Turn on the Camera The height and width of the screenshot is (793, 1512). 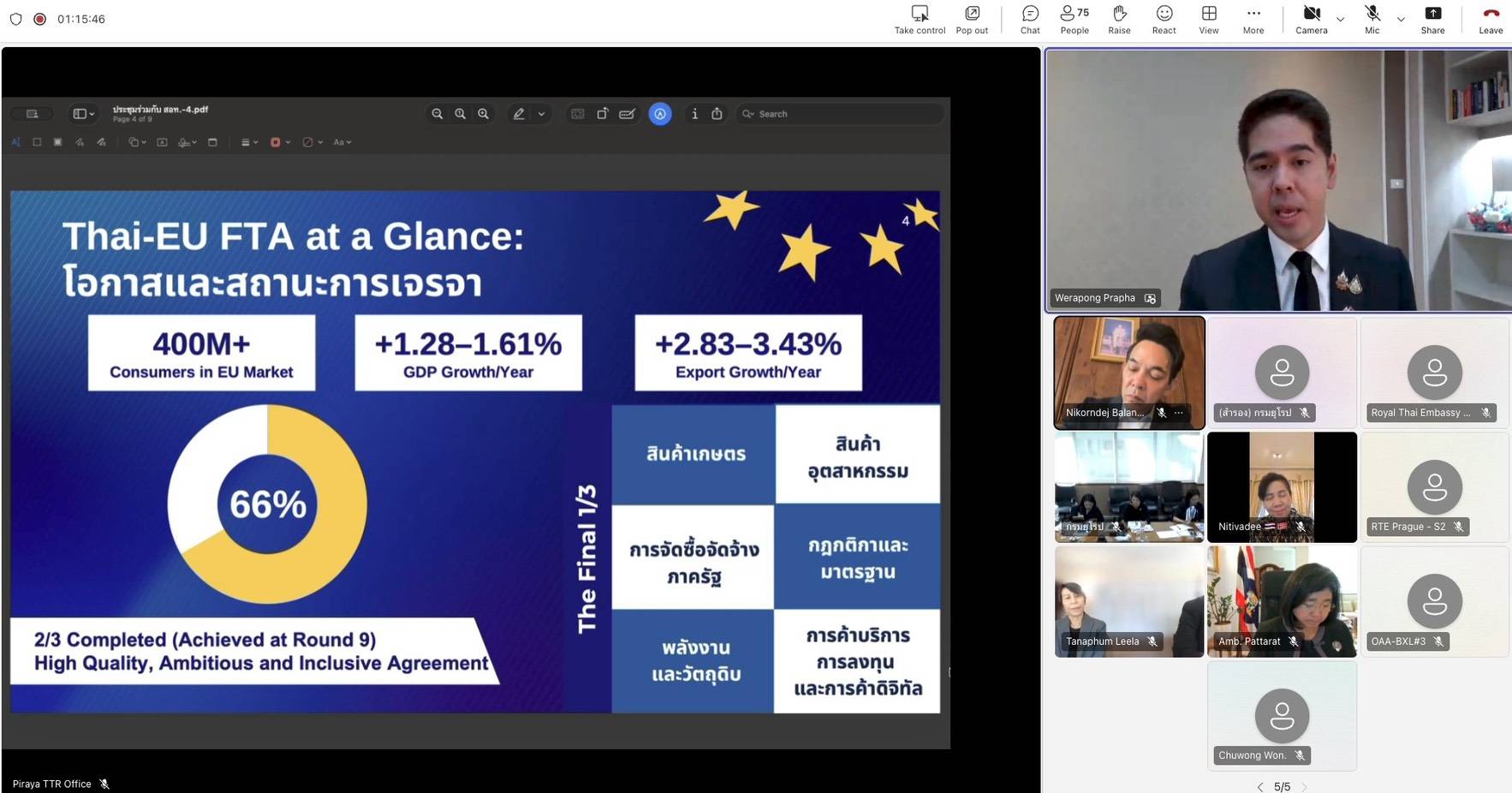point(1311,20)
